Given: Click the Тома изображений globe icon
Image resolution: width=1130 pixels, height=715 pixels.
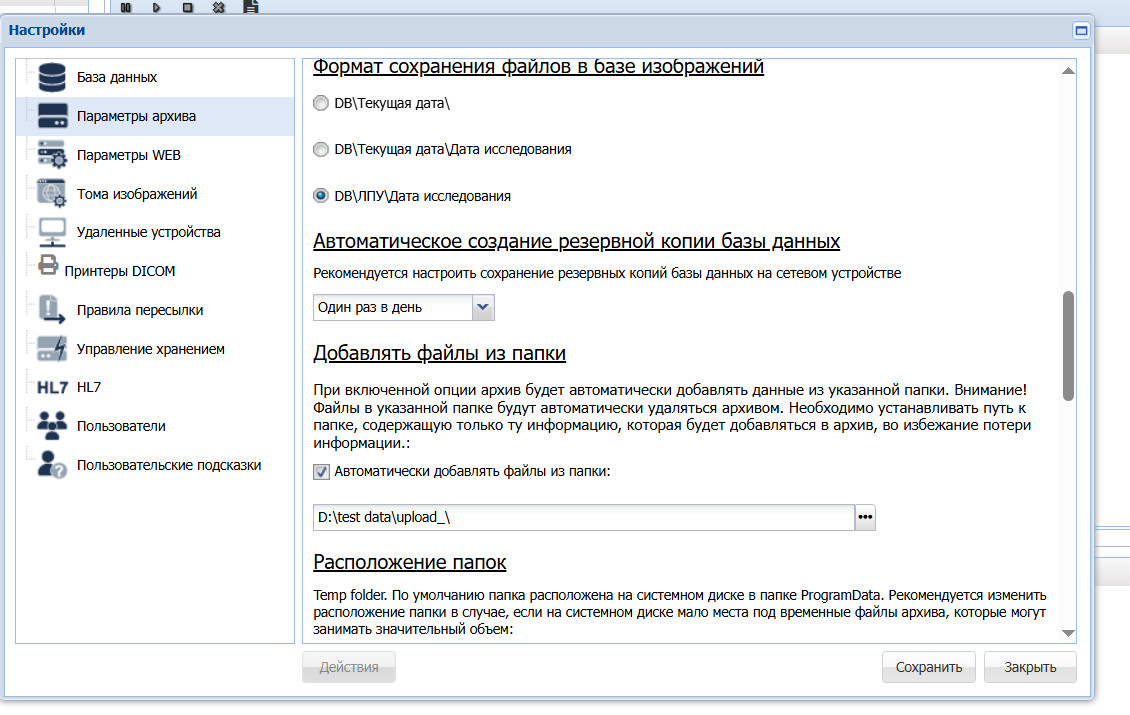Looking at the screenshot, I should [52, 193].
